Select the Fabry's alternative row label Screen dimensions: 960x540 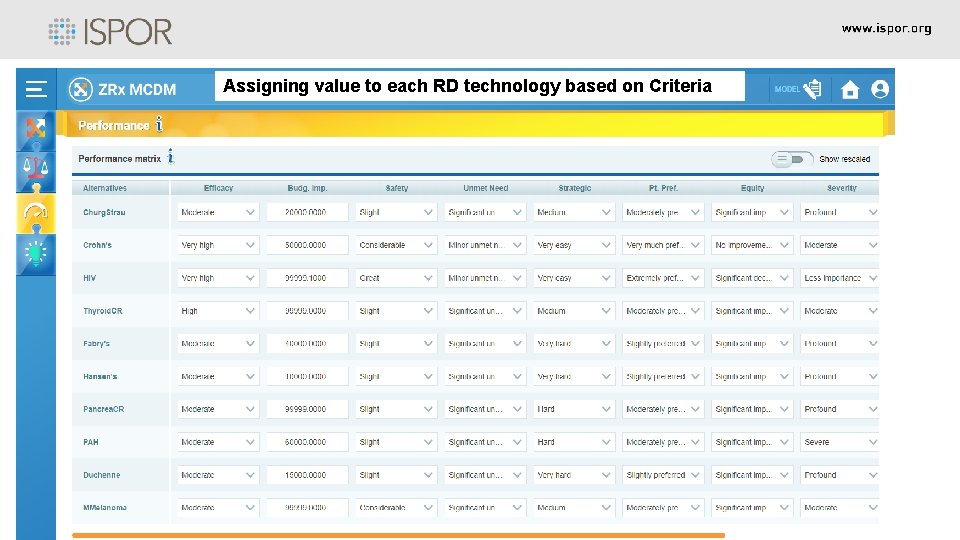pyautogui.click(x=96, y=343)
